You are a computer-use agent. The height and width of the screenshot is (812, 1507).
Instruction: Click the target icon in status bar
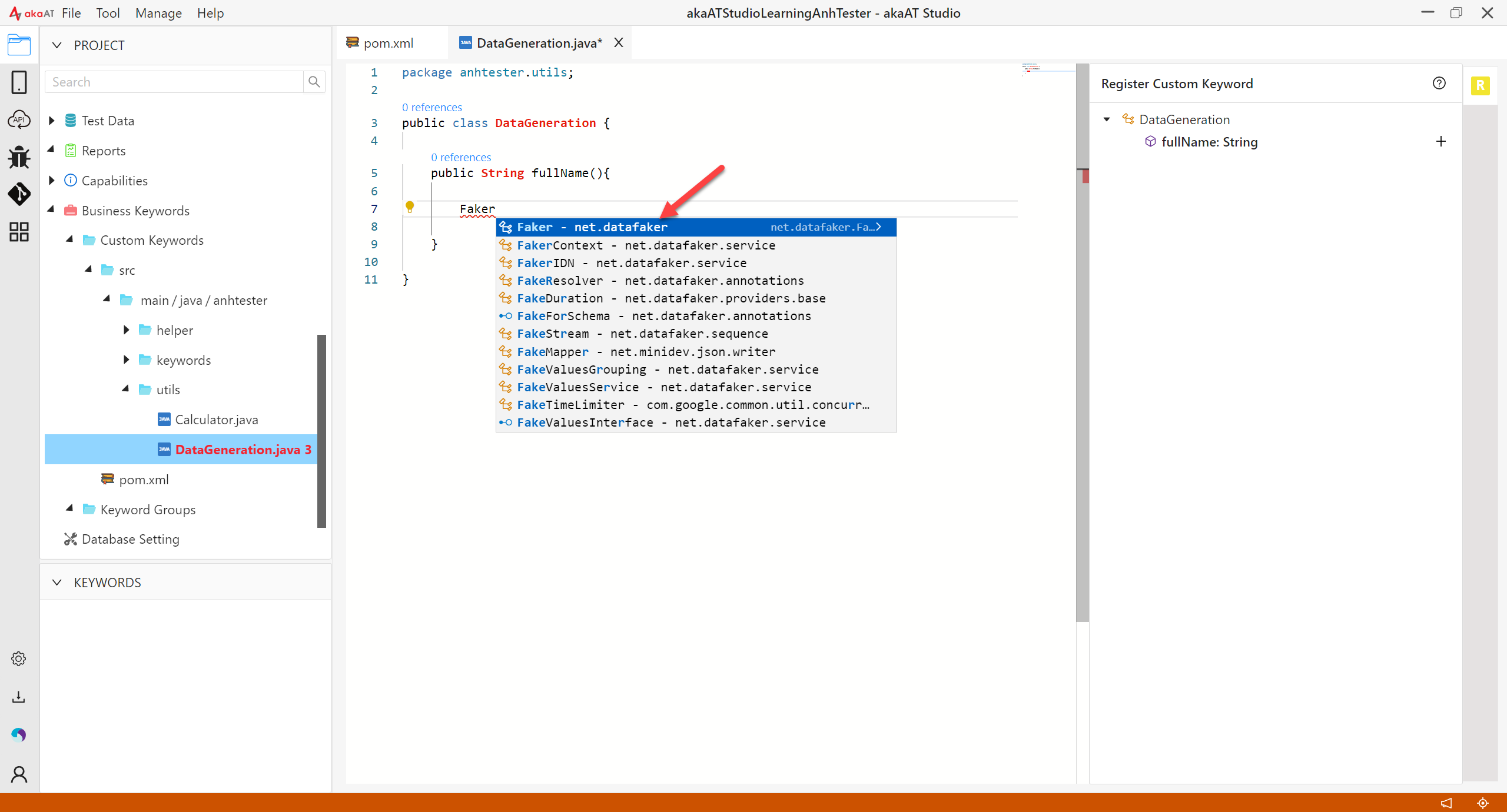1483,803
